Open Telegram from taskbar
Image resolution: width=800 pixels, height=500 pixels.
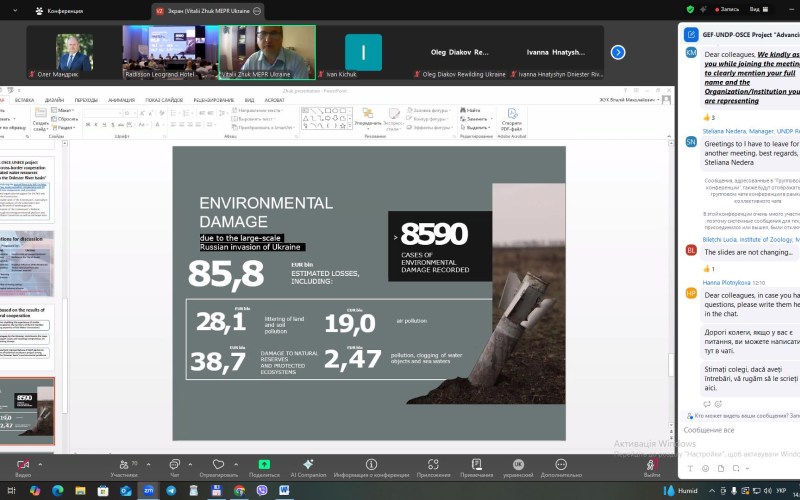[171, 491]
